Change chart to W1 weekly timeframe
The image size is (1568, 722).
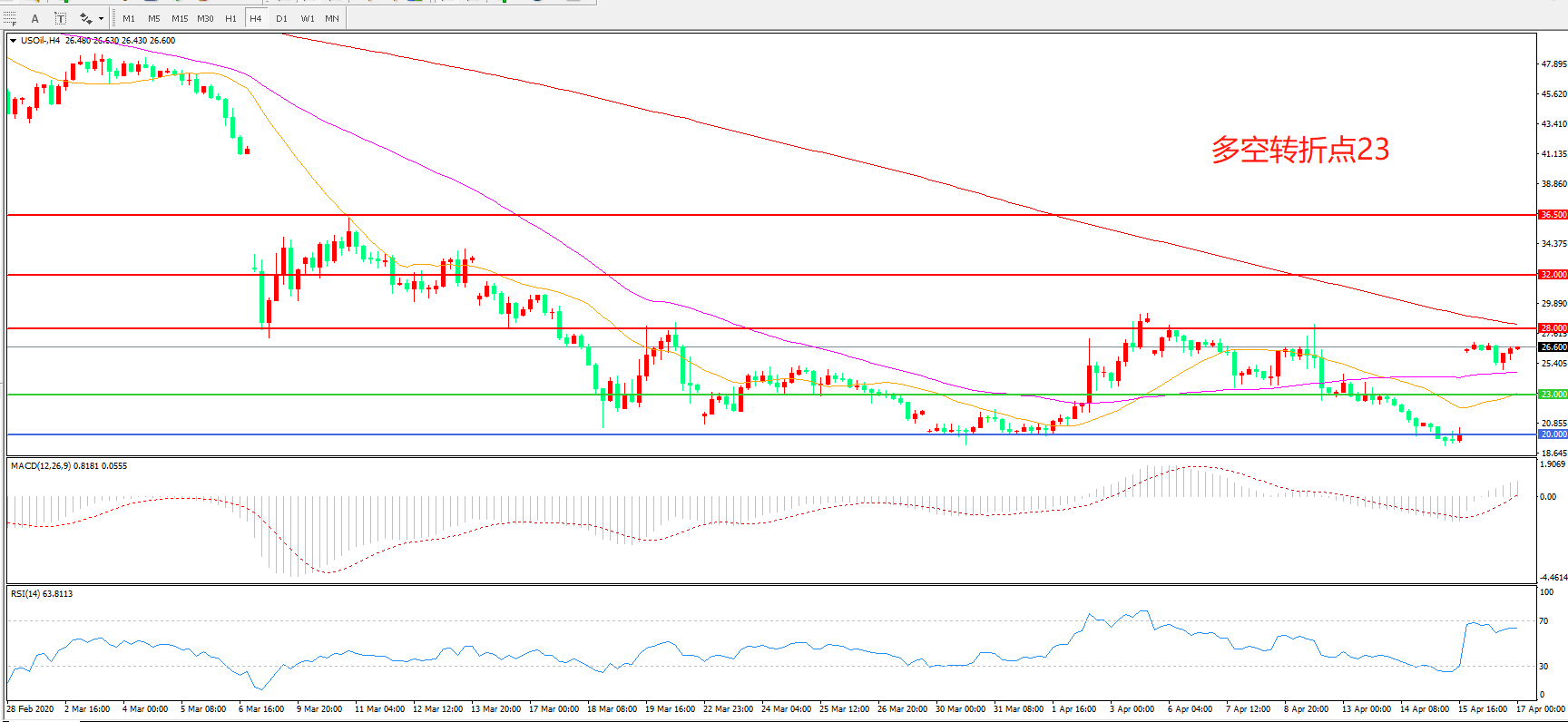pyautogui.click(x=308, y=18)
